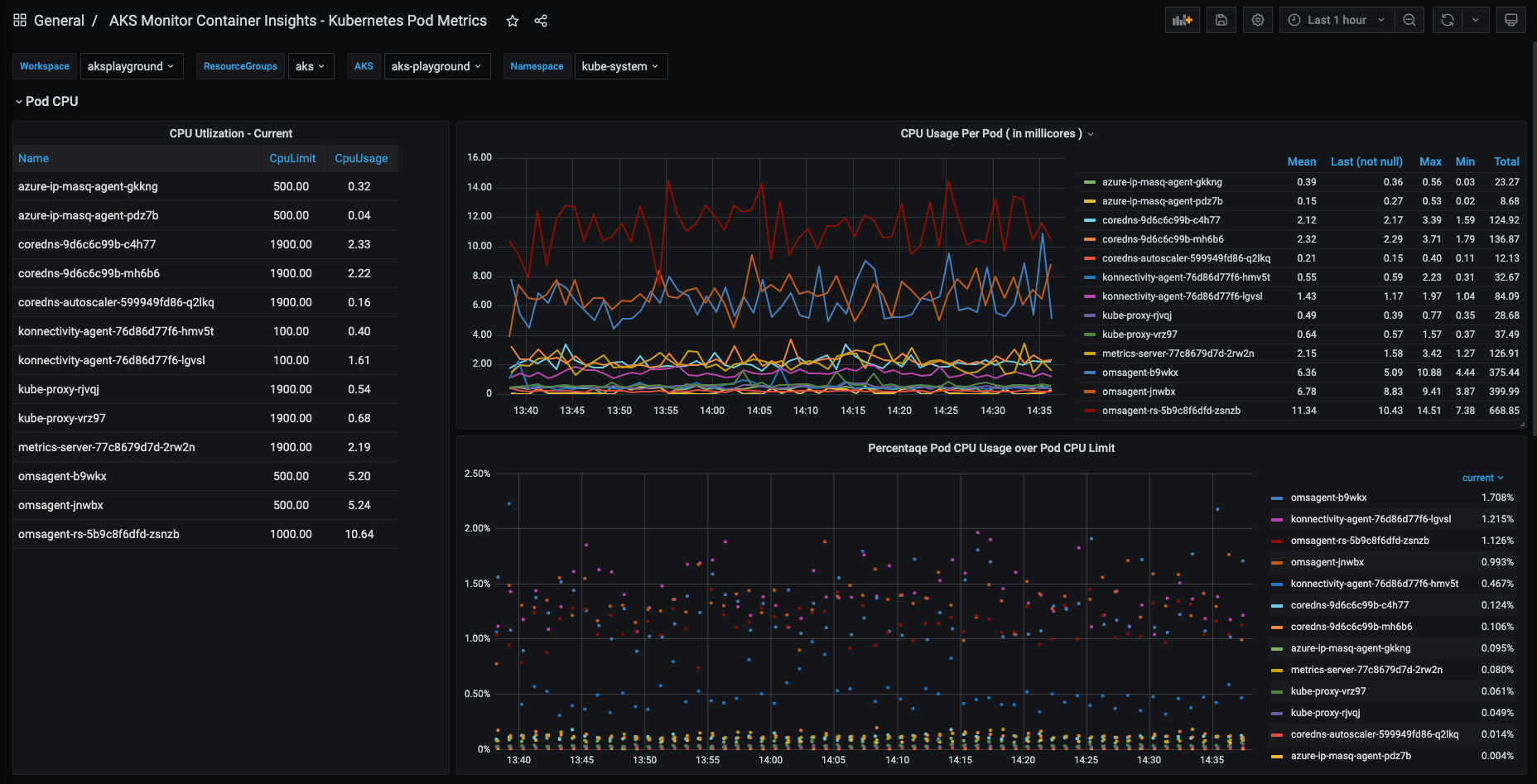Click the Add panel icon
1537x784 pixels.
click(1182, 21)
